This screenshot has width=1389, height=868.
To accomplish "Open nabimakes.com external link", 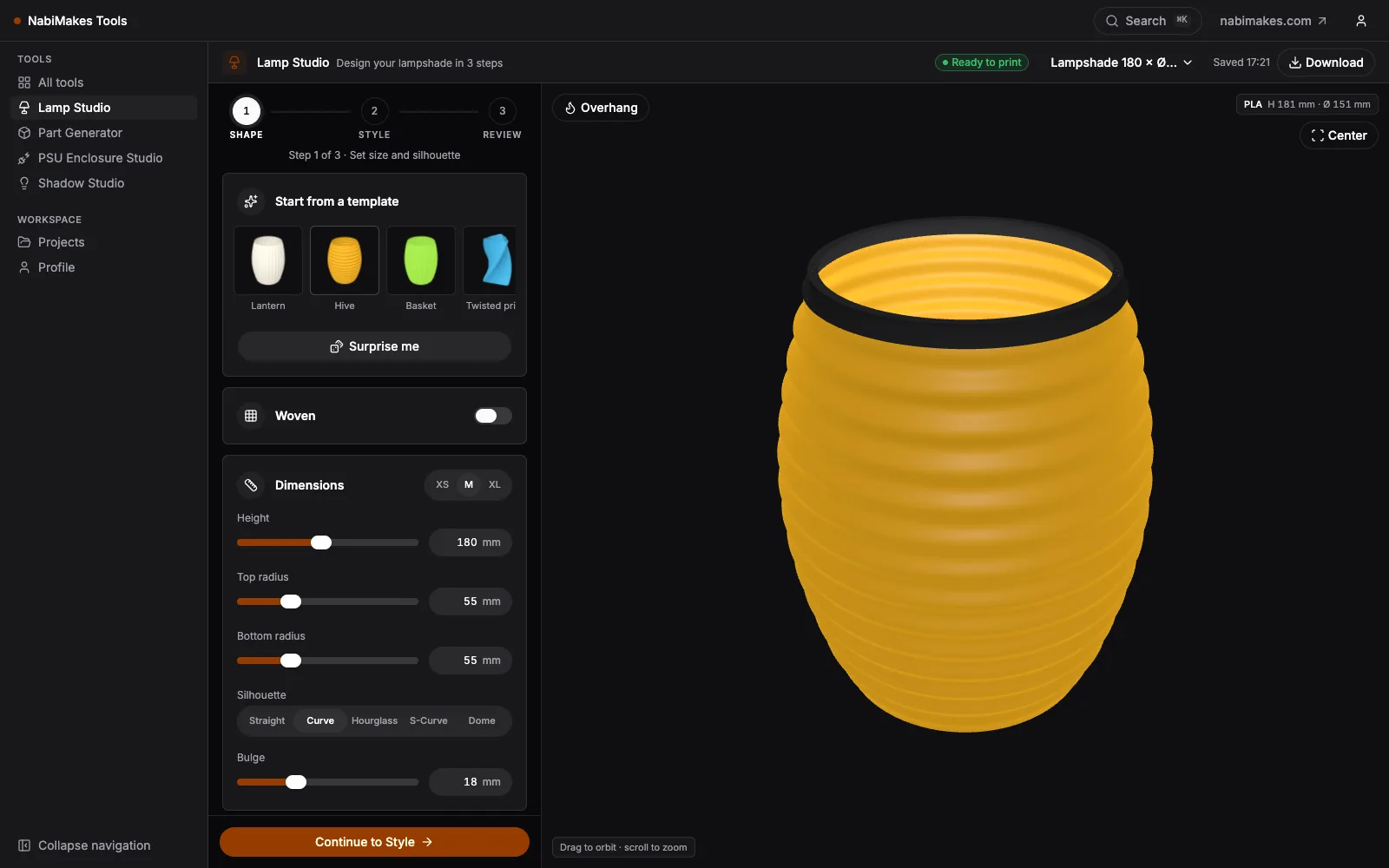I will 1273,21.
